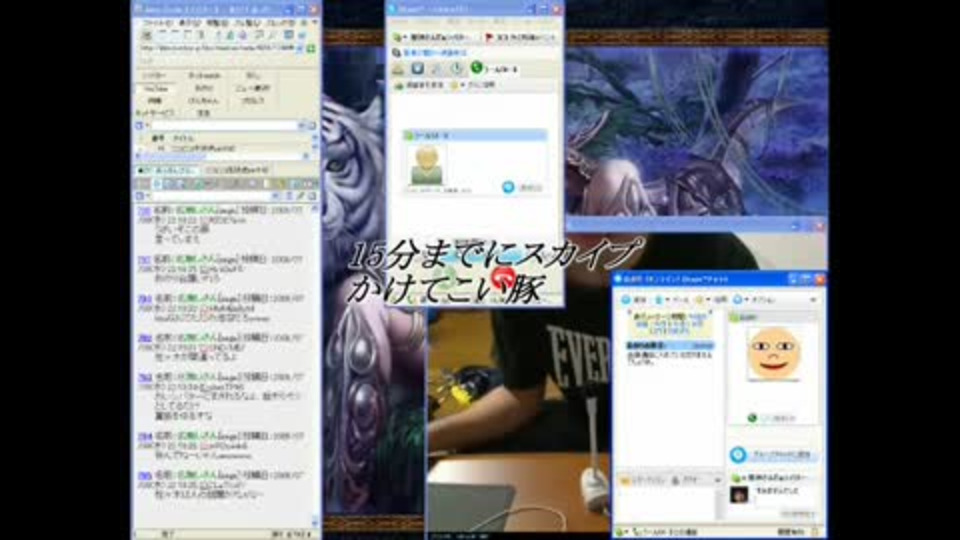
Task: Switch to the second thread tab ニコニコ動画
Action: (x=237, y=170)
